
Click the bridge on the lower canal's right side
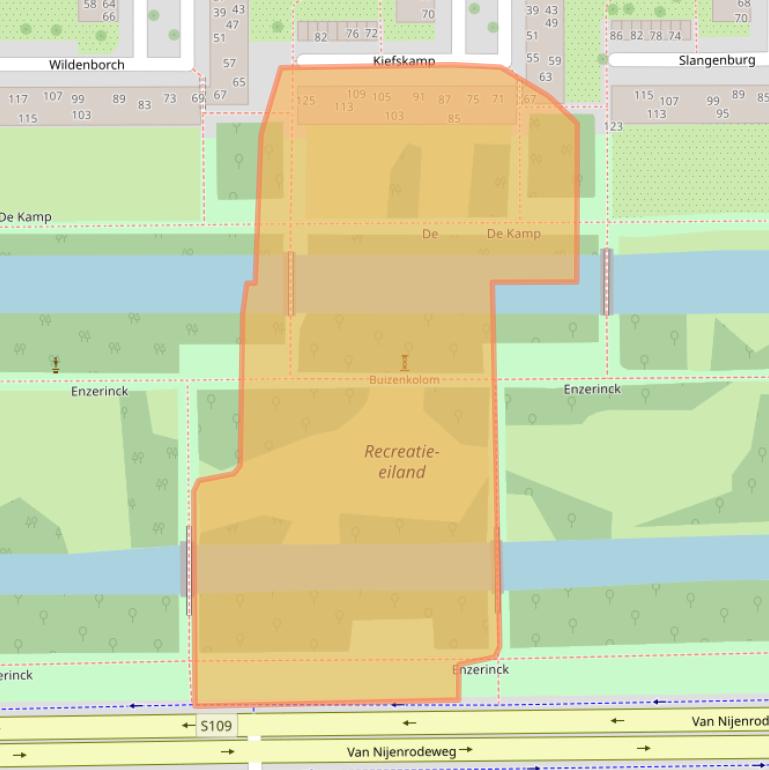tap(497, 570)
